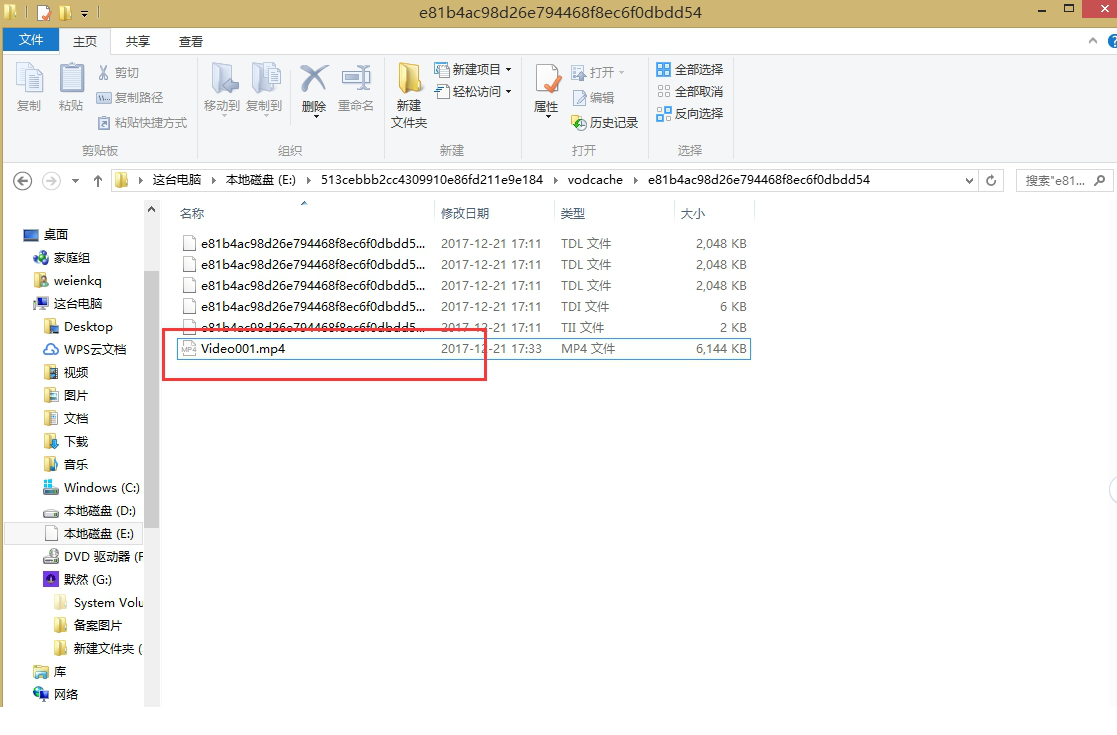1117x735 pixels.
Task: Open the View ribbon tab
Action: (191, 41)
